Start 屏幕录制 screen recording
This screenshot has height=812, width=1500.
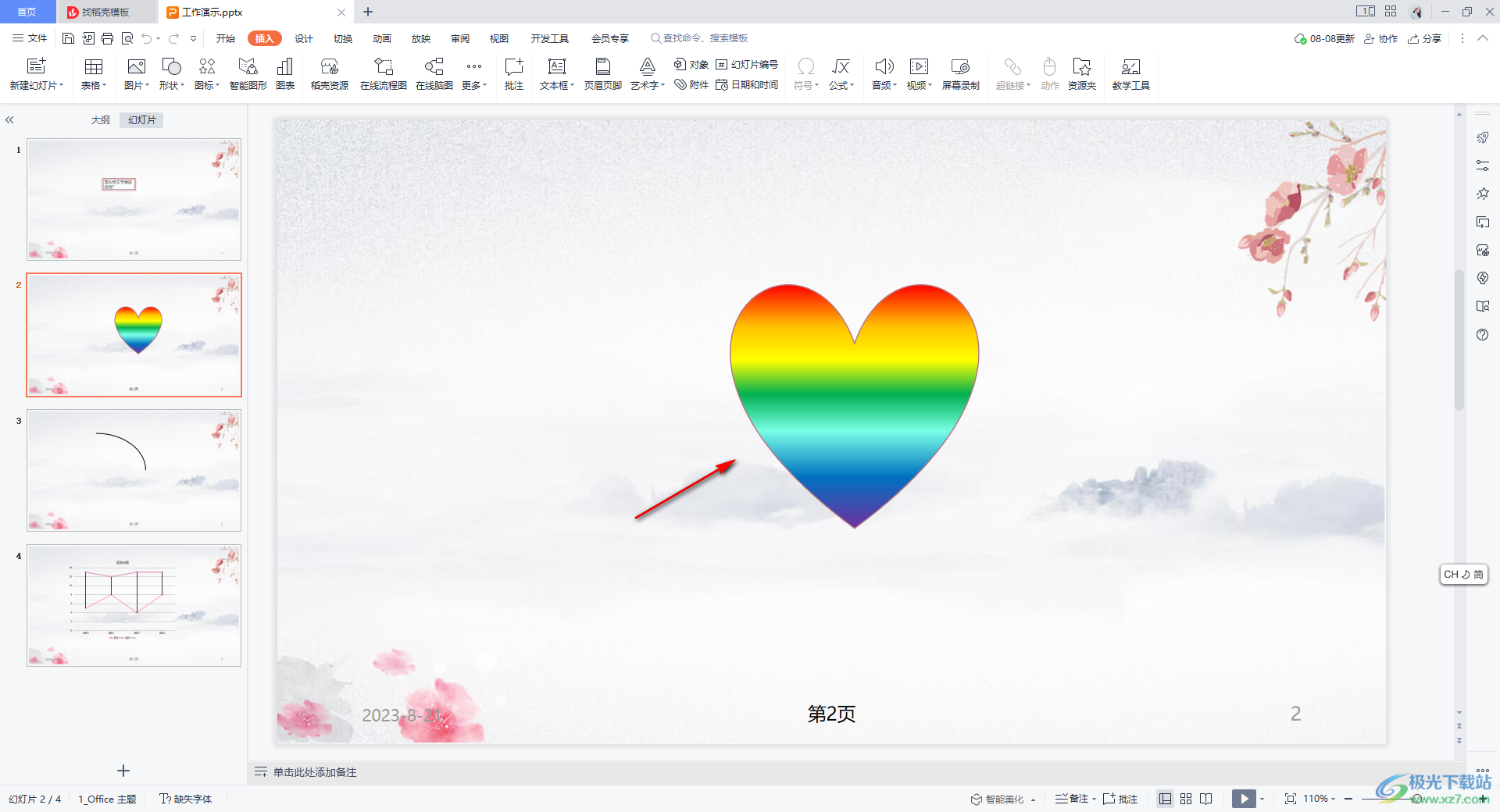(961, 74)
